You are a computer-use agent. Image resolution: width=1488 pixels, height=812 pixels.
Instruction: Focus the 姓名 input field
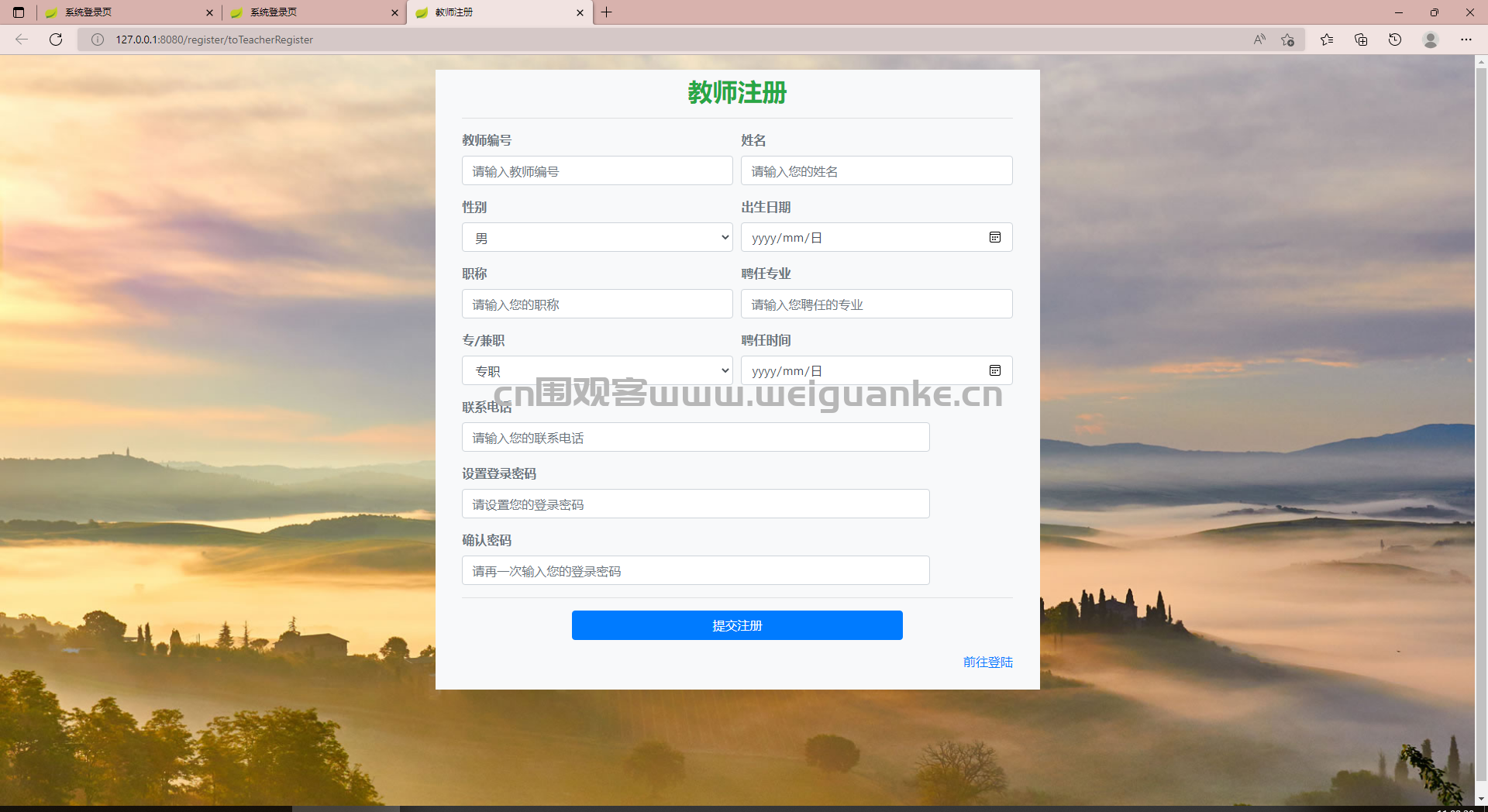[877, 170]
